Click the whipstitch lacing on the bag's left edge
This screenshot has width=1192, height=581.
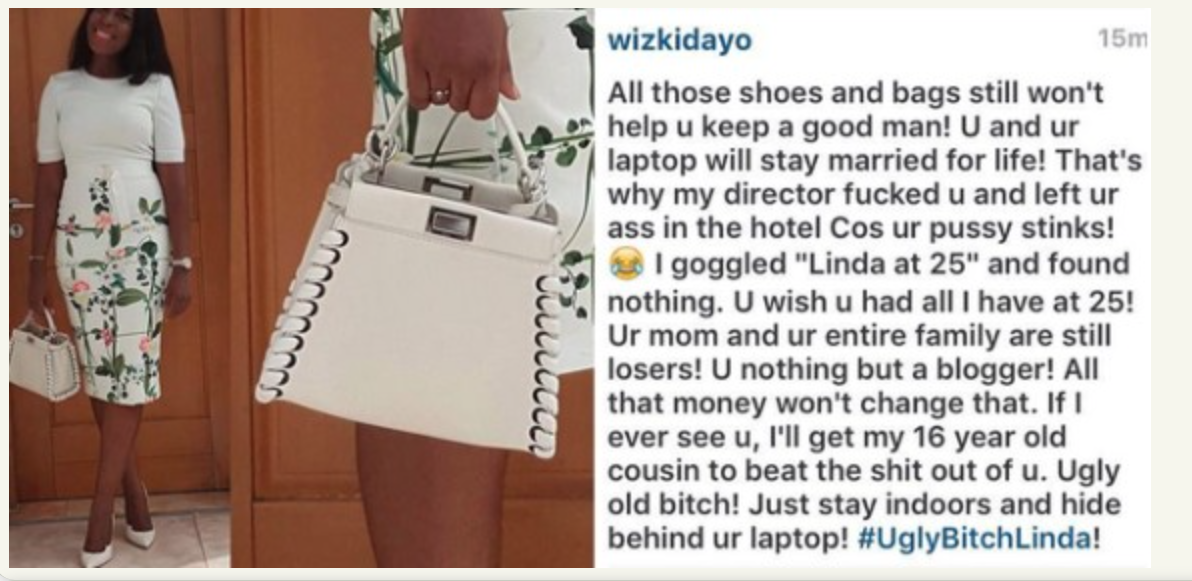pos(301,315)
